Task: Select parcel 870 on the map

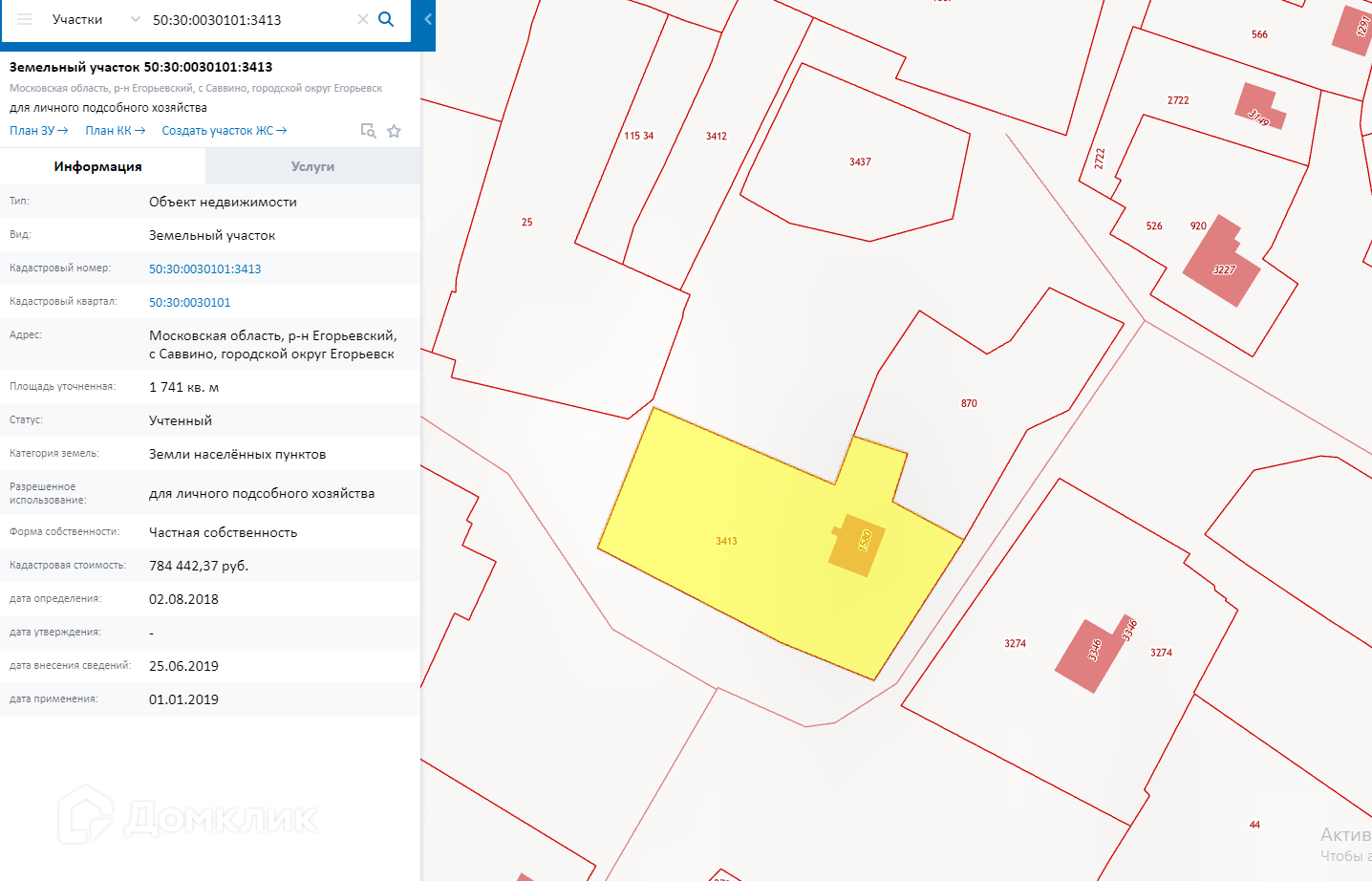Action: [x=969, y=403]
